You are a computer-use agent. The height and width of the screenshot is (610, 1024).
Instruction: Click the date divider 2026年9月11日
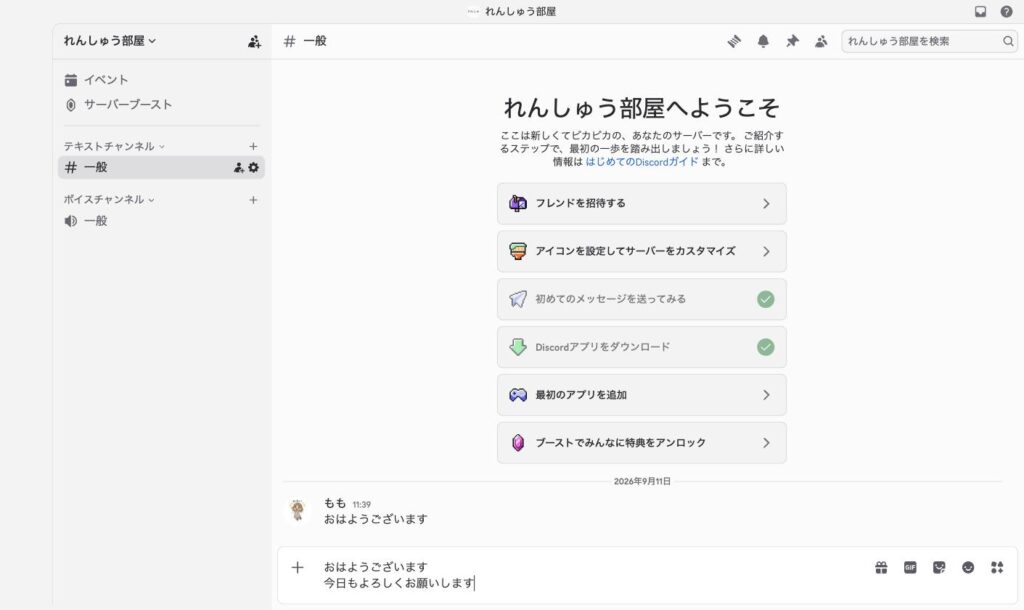point(641,481)
